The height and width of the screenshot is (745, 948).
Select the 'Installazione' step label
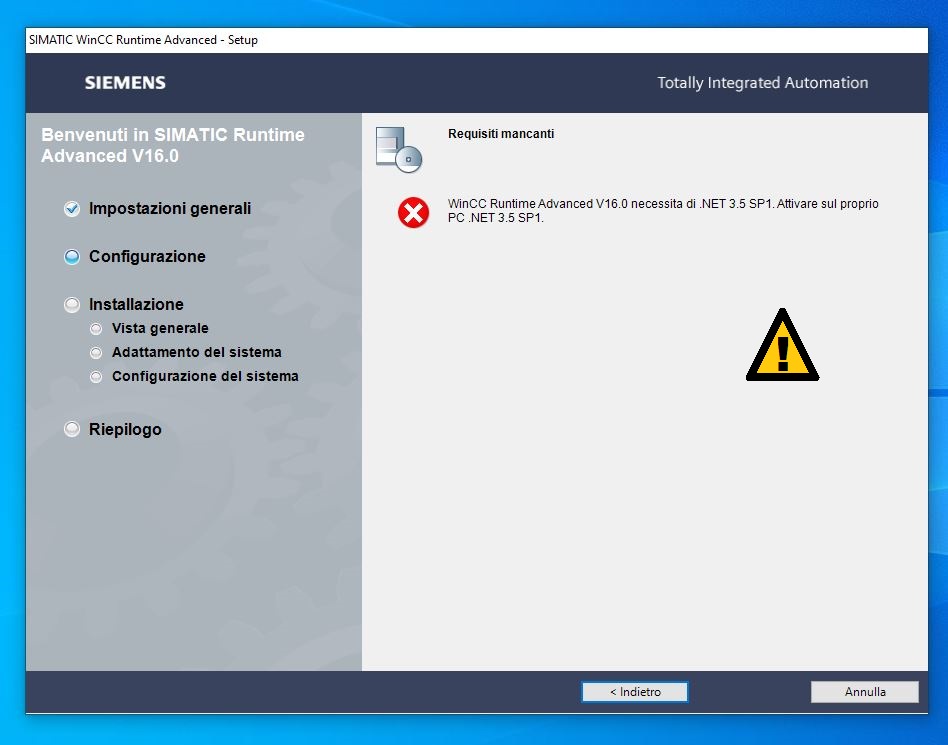(136, 304)
